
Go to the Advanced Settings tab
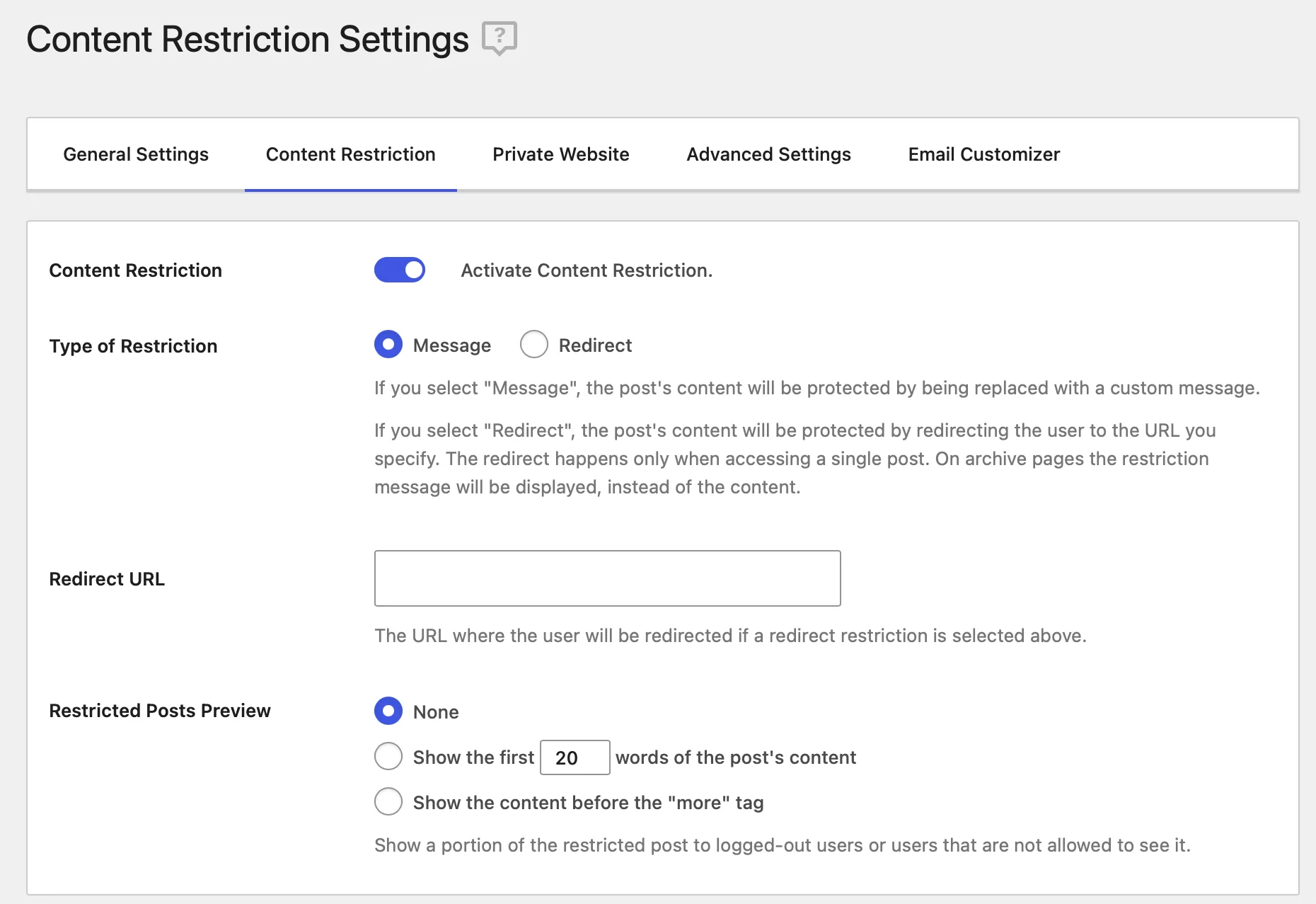tap(768, 154)
